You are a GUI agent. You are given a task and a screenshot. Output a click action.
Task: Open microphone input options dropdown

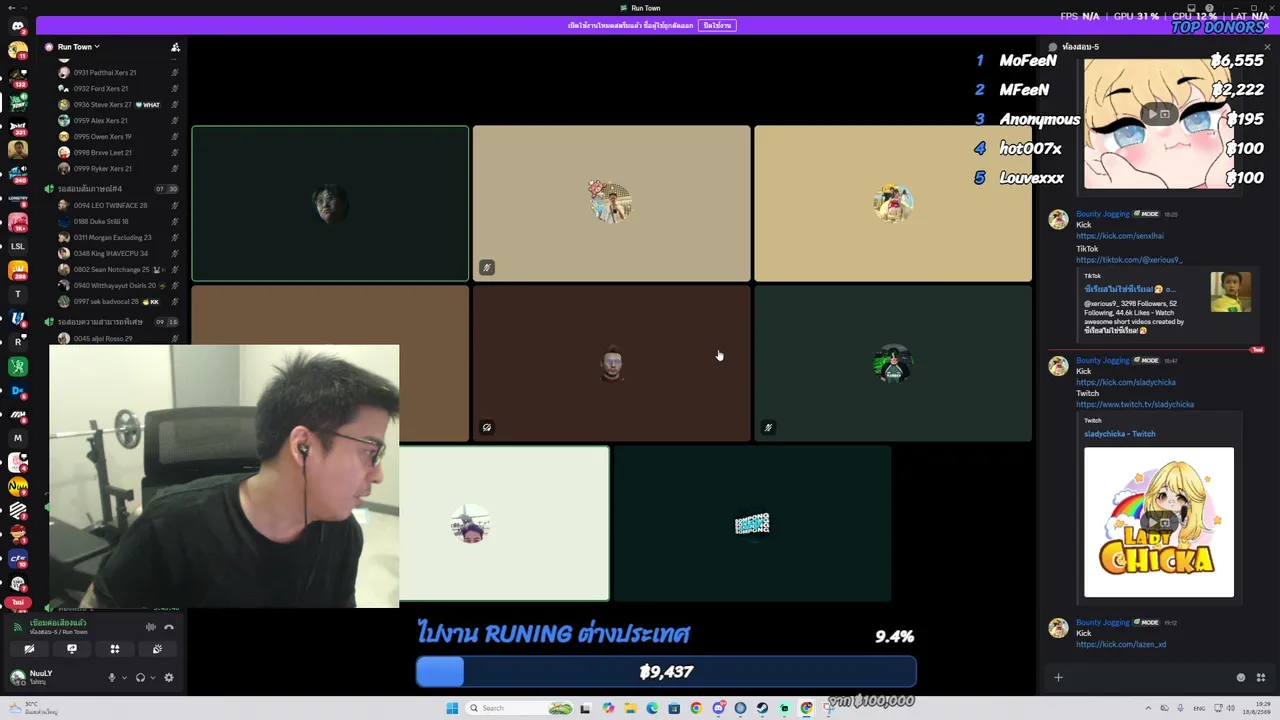[124, 677]
